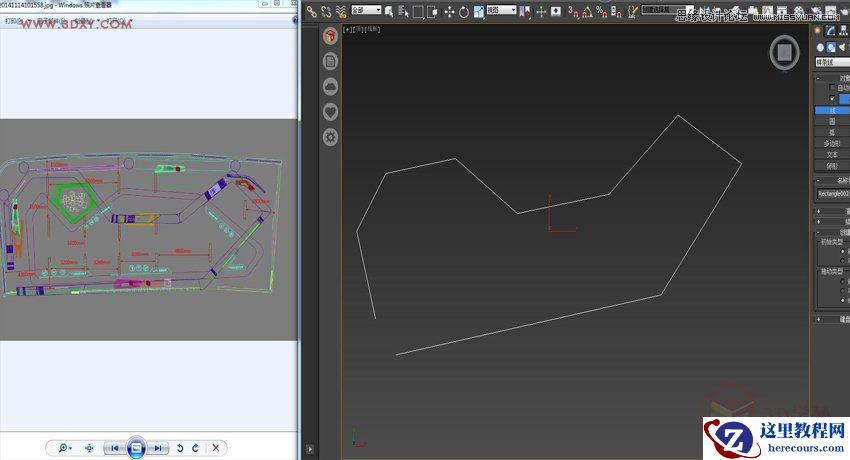
Task: Click the Select and Rotate tool
Action: 463,11
